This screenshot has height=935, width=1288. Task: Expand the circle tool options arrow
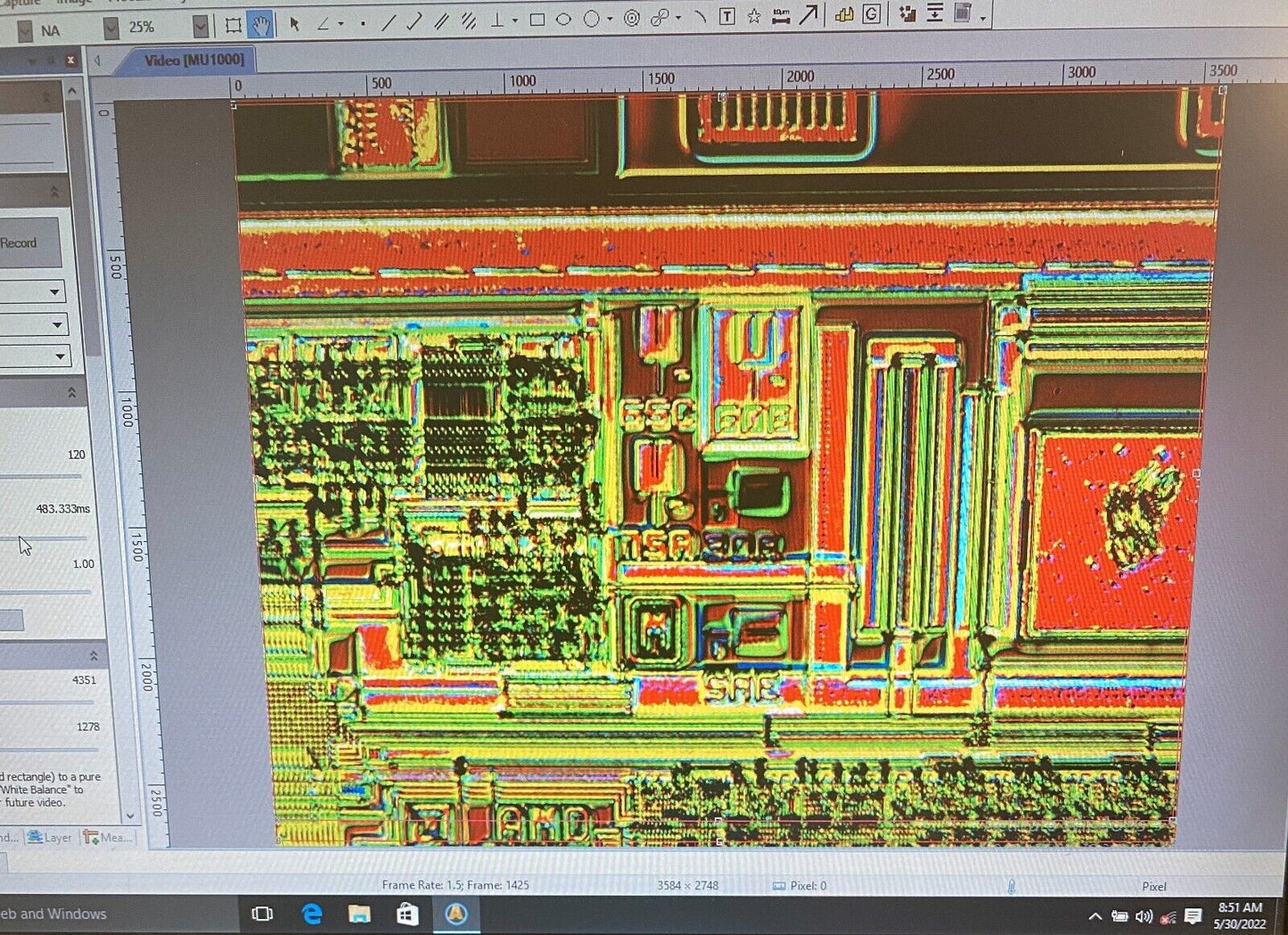click(x=610, y=18)
